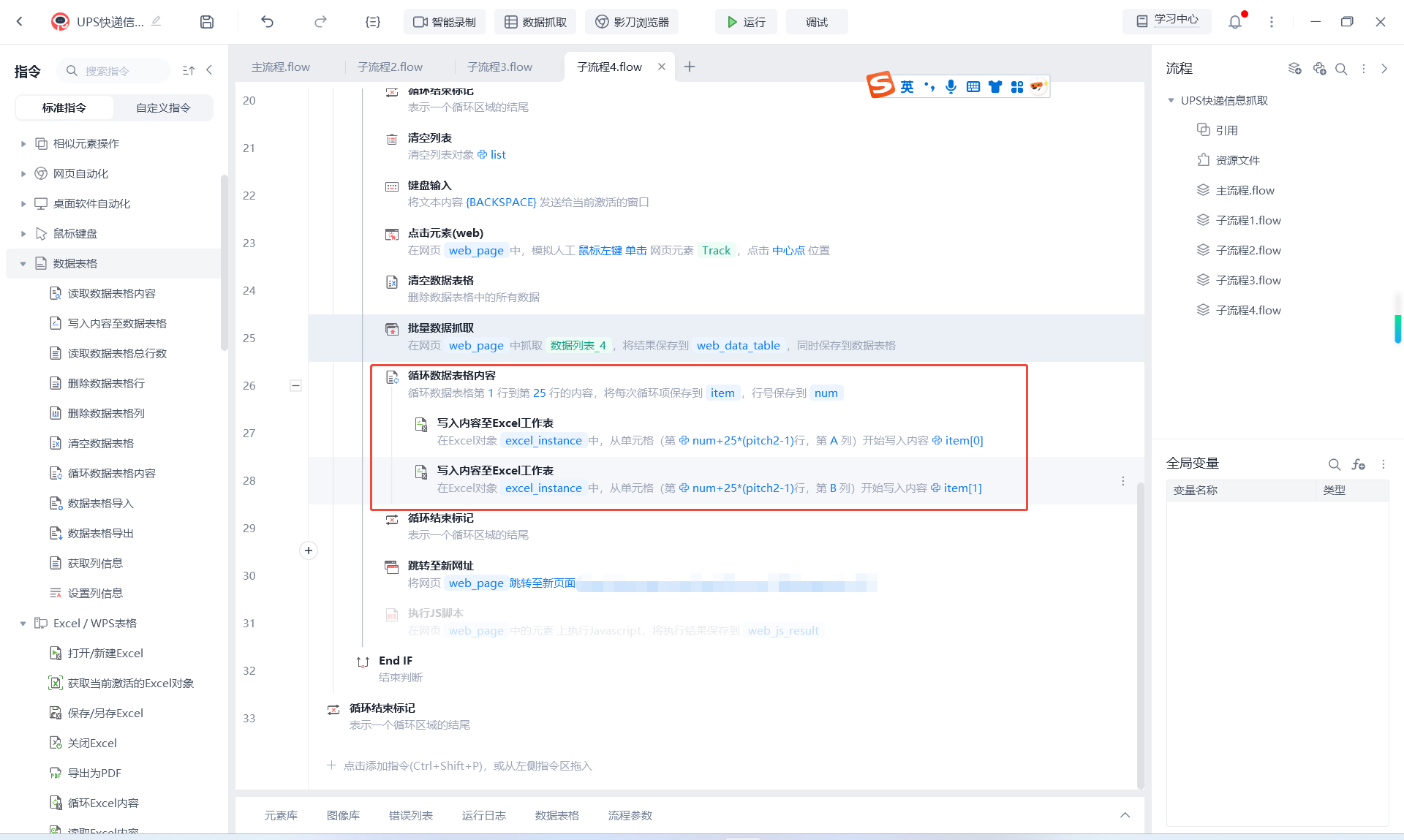Screen dimensions: 1404x840
Task: Open 影刀浏览器 button
Action: [632, 22]
